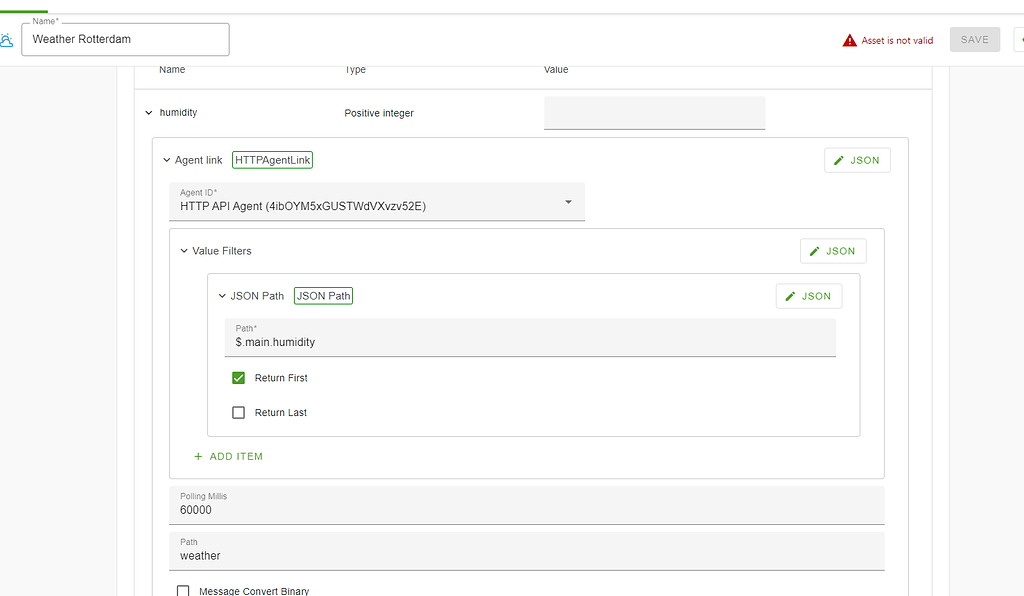The height and width of the screenshot is (596, 1024).
Task: Open JSON editor for Agent link
Action: [857, 160]
